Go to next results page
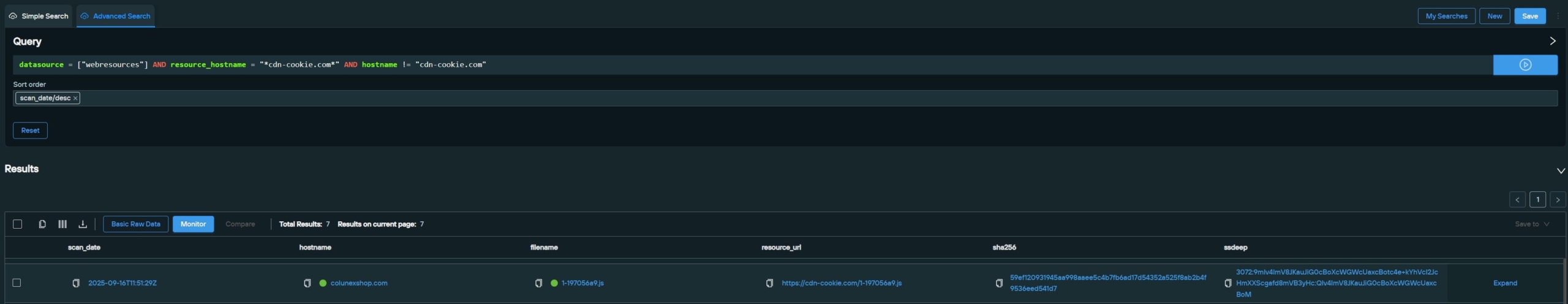 point(1558,200)
